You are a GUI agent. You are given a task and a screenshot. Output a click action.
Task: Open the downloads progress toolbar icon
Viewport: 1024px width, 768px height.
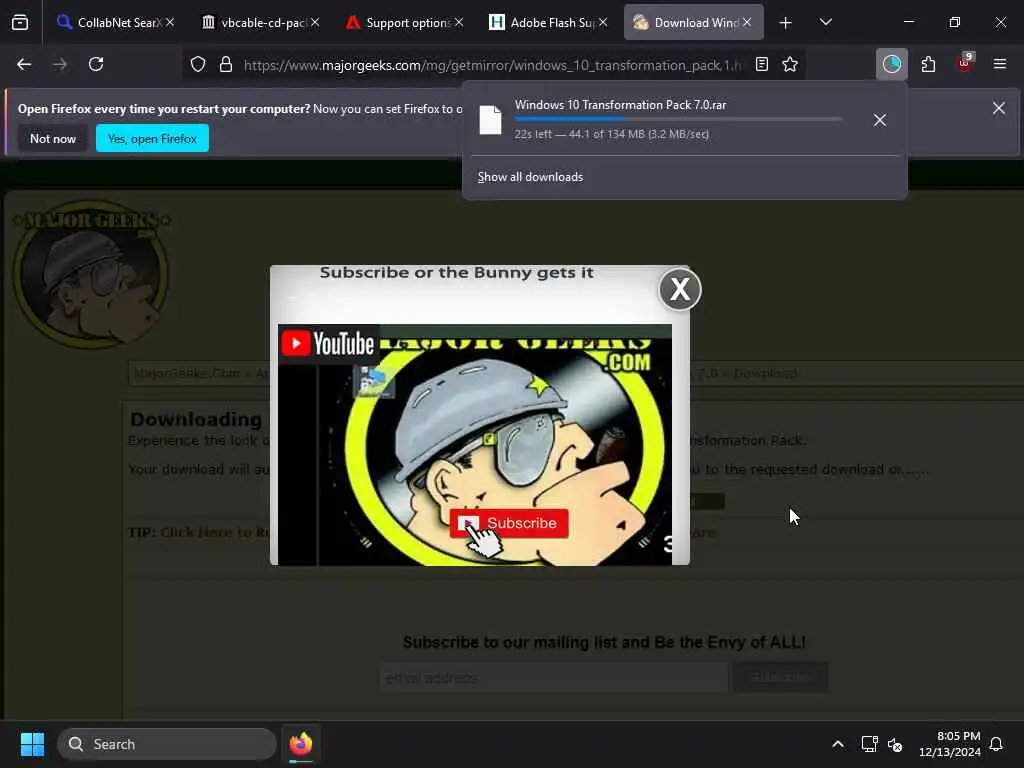tap(891, 64)
